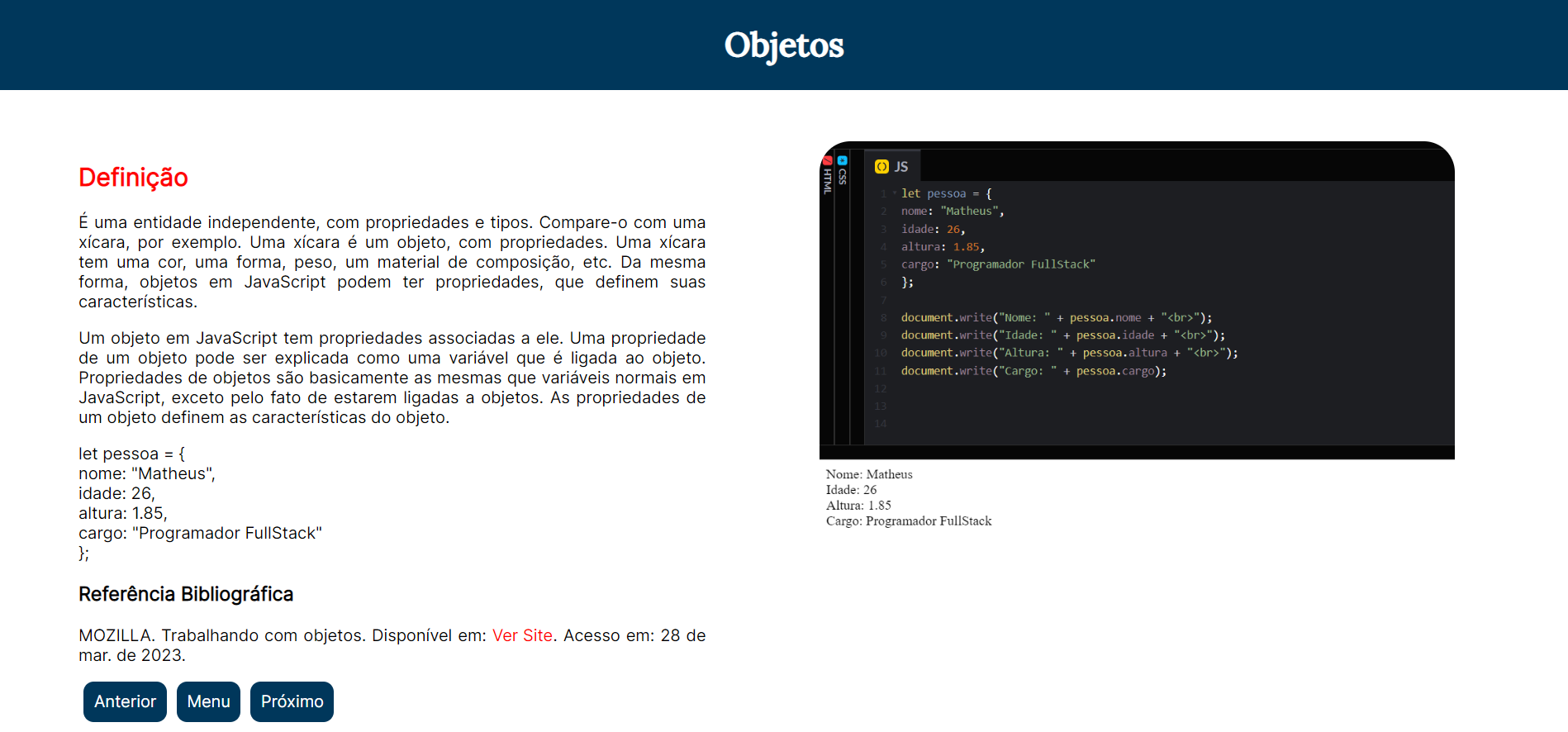
Task: Click output line 'Altura: 1.85'
Action: 858,506
